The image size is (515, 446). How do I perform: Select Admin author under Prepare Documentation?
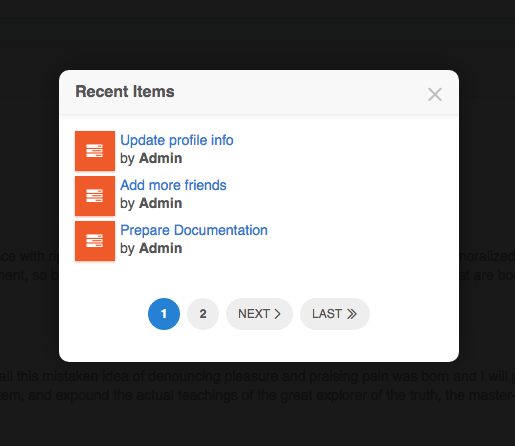pyautogui.click(x=161, y=248)
